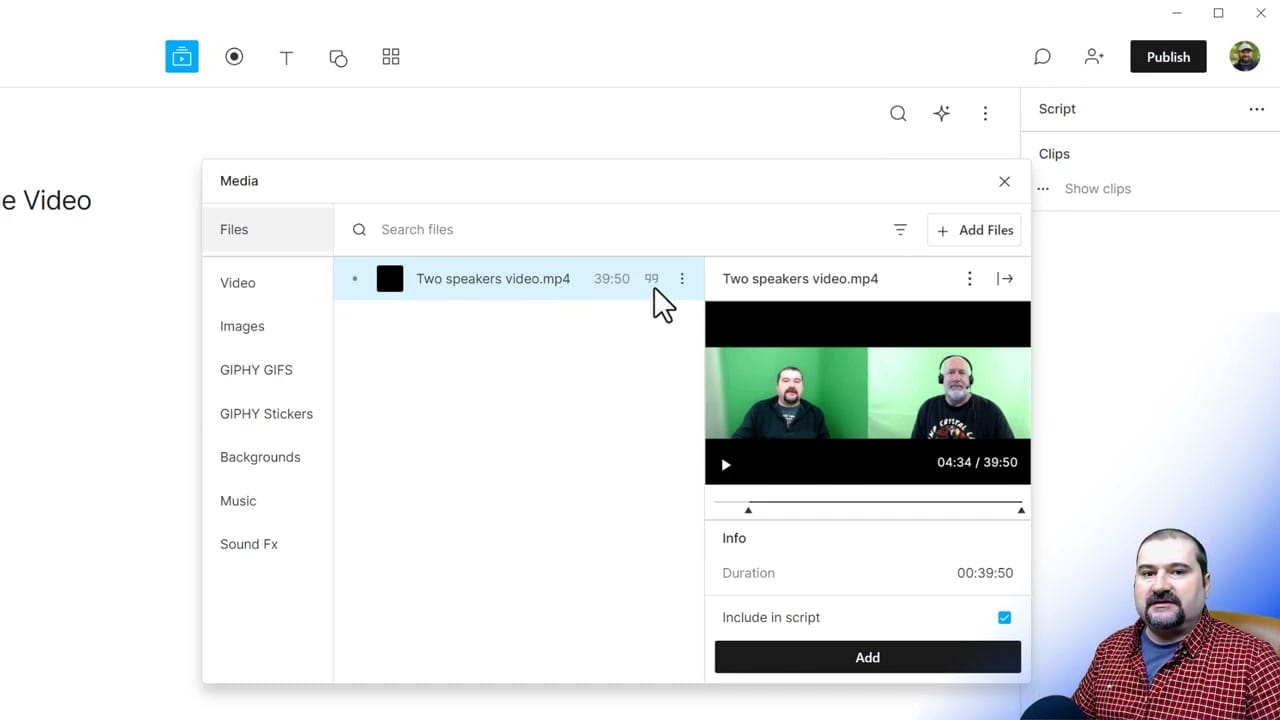
Task: Open the Layouts templates icon
Action: coord(390,57)
